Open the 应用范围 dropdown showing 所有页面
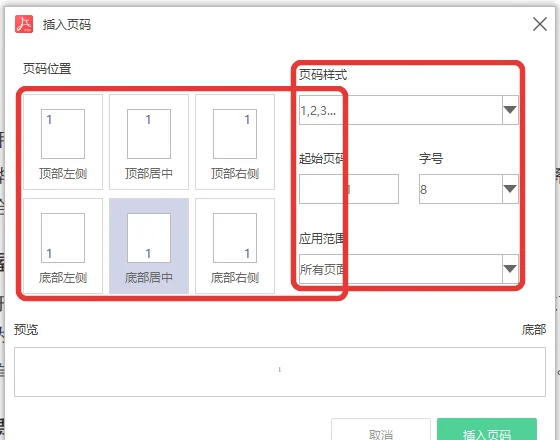 coord(409,269)
